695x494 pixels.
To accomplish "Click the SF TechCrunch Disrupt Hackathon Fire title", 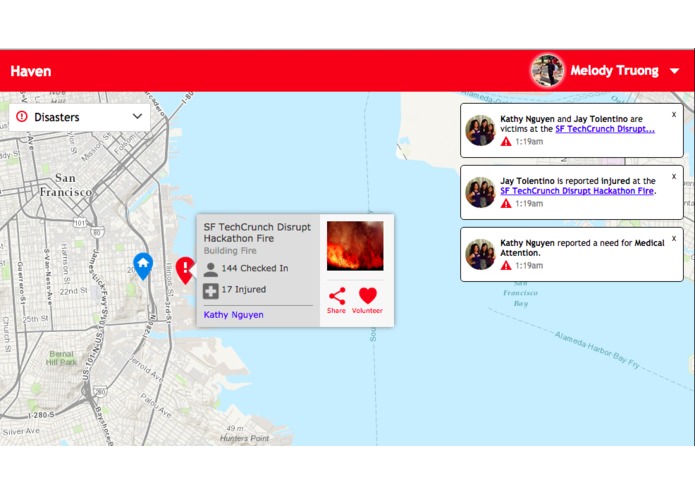I will click(257, 233).
